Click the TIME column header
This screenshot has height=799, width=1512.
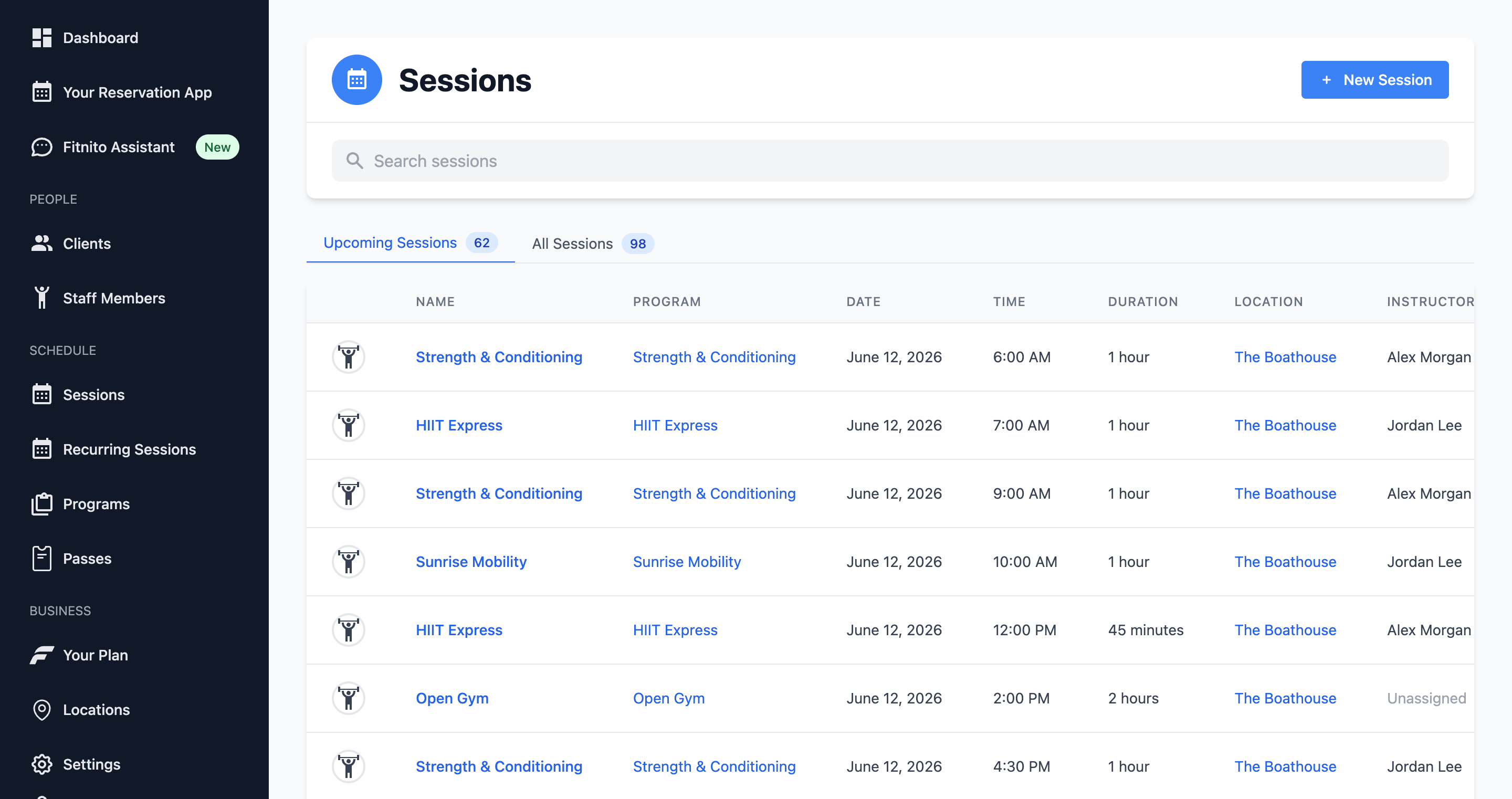pos(1009,301)
